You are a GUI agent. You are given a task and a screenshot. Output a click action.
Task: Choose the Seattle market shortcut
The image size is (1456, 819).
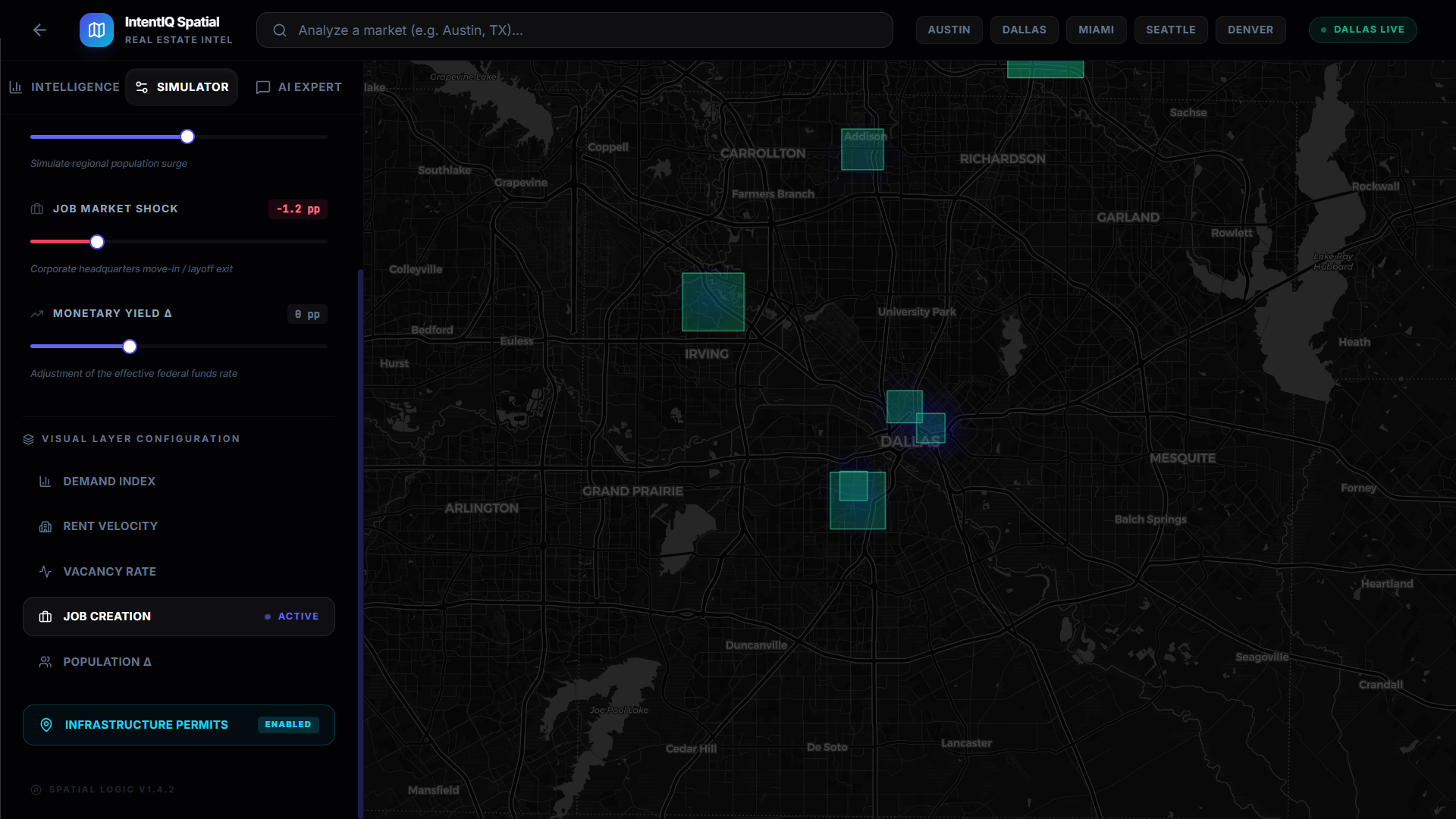tap(1170, 30)
